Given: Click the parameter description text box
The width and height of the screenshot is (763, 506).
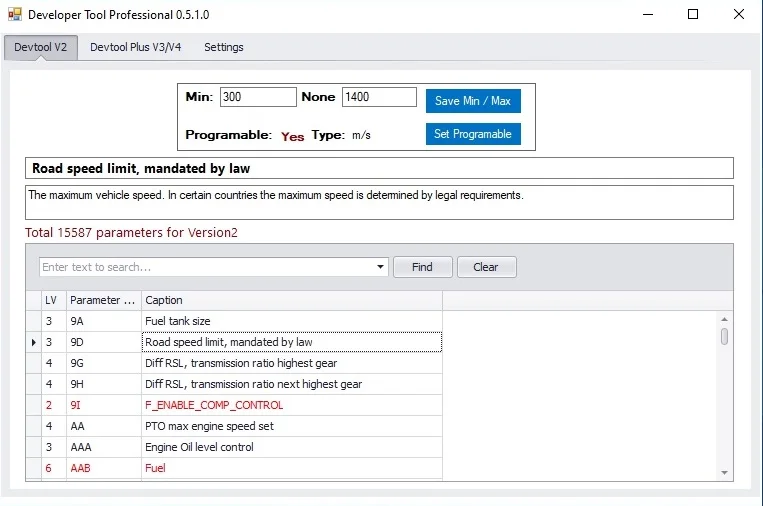Looking at the screenshot, I should tap(379, 202).
